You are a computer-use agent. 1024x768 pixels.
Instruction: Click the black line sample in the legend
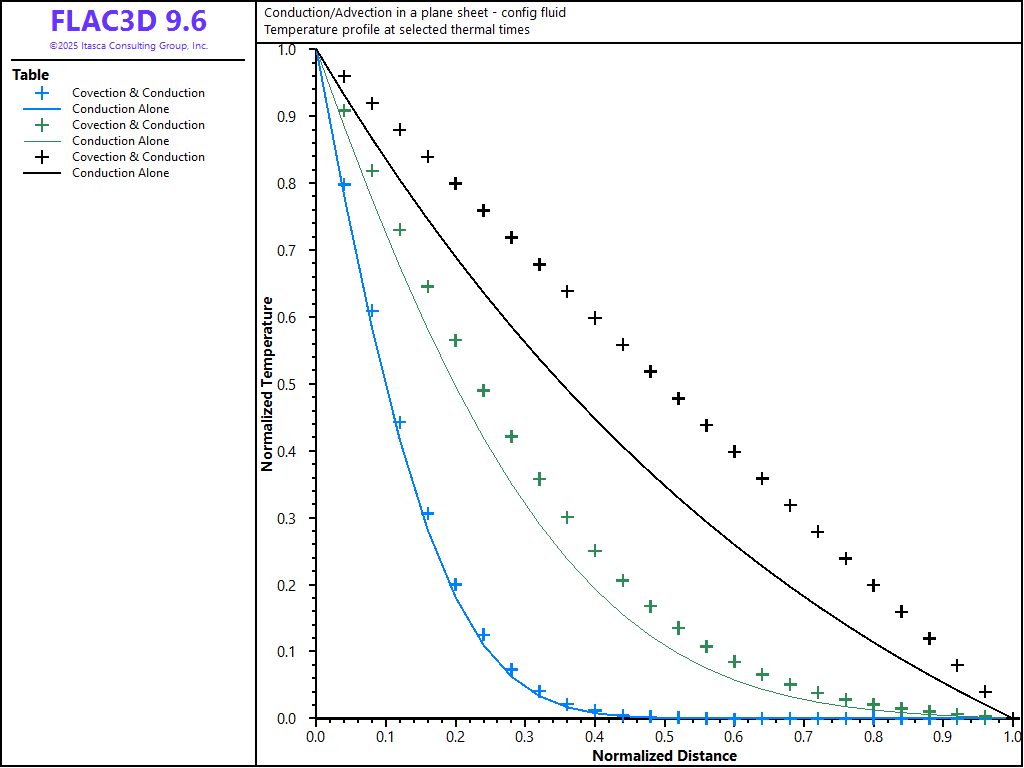[x=41, y=173]
